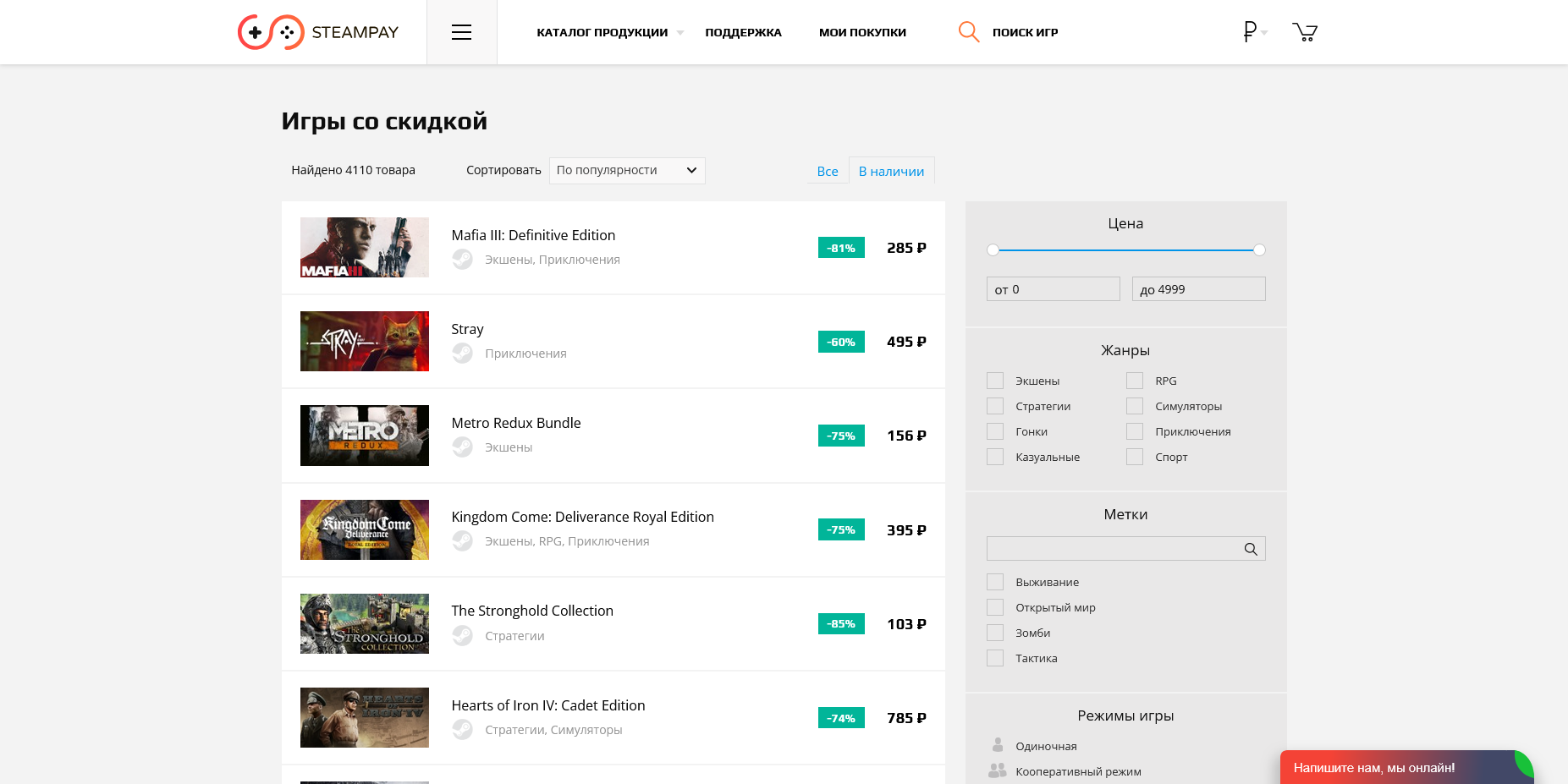
Task: Select the Одиночная game mode filter
Action: (1046, 746)
